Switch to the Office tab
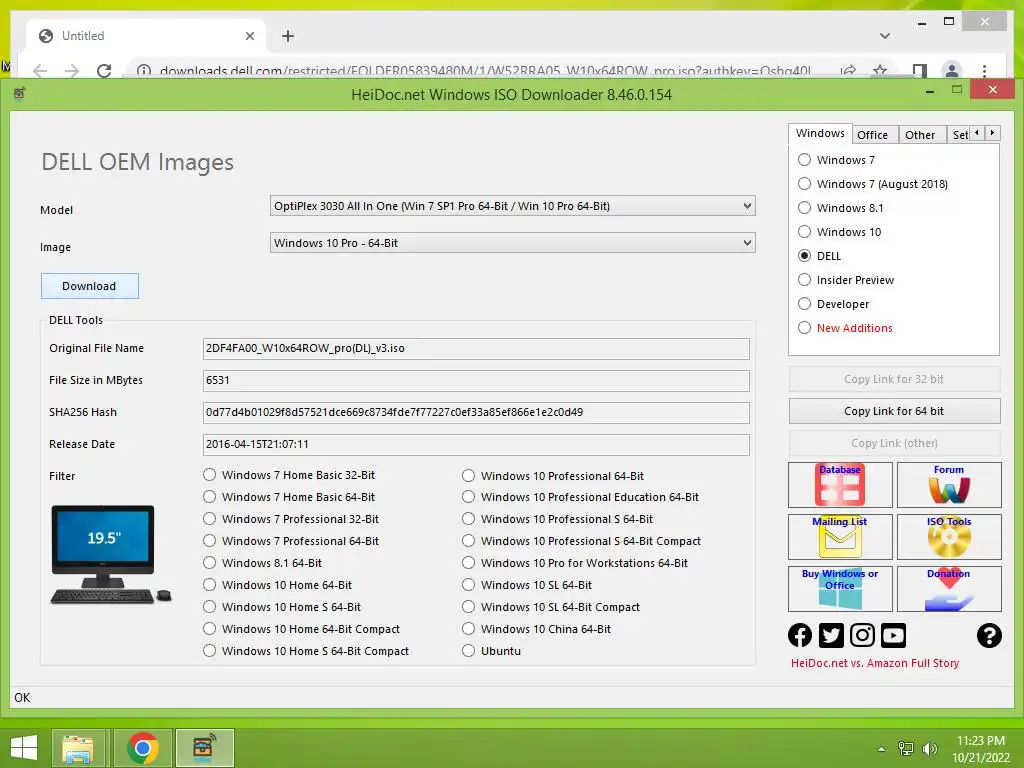This screenshot has width=1024, height=768. [872, 135]
